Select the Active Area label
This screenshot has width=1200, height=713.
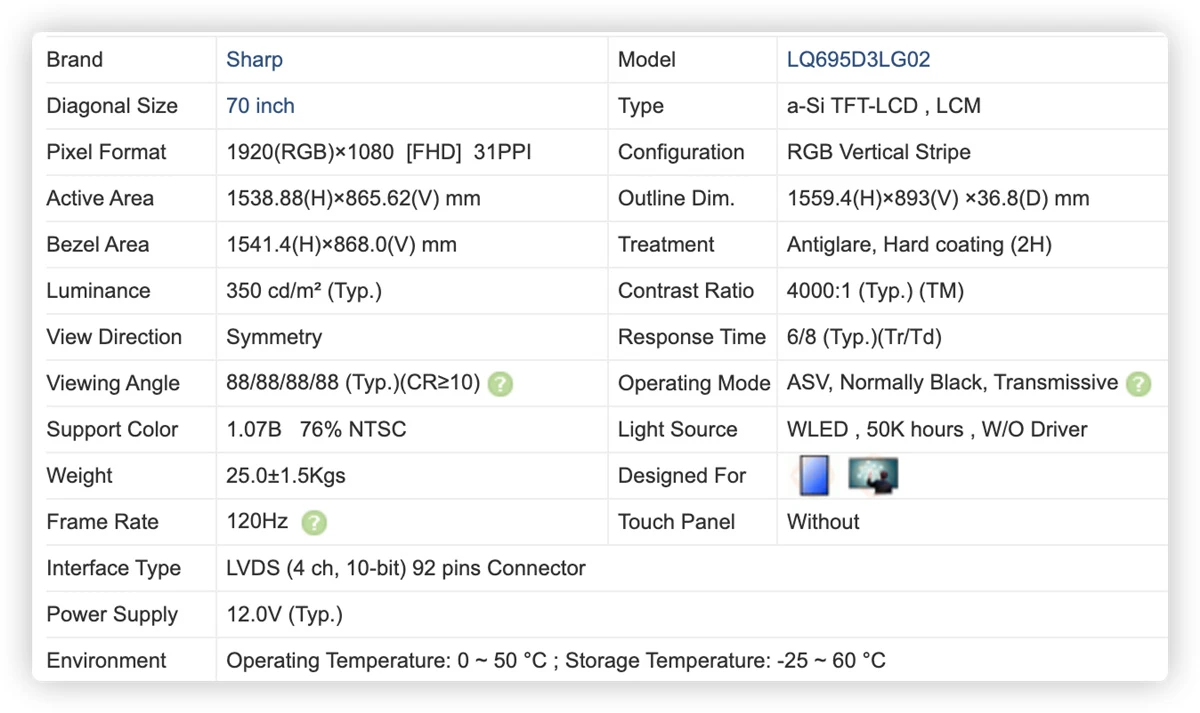[100, 198]
